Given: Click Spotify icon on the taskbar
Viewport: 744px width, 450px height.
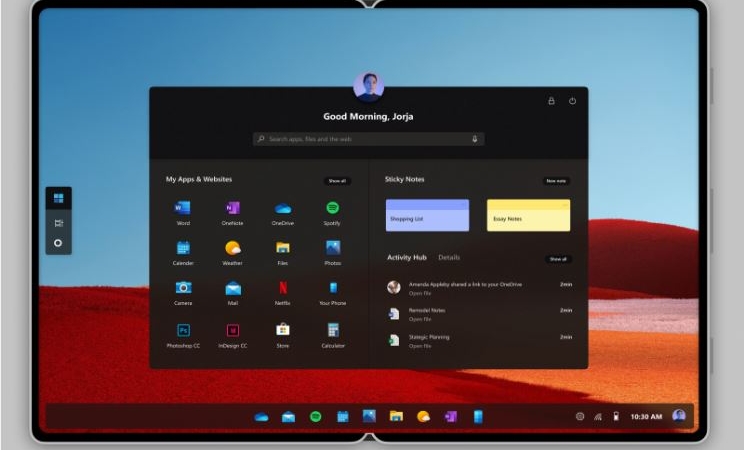Looking at the screenshot, I should pos(316,417).
